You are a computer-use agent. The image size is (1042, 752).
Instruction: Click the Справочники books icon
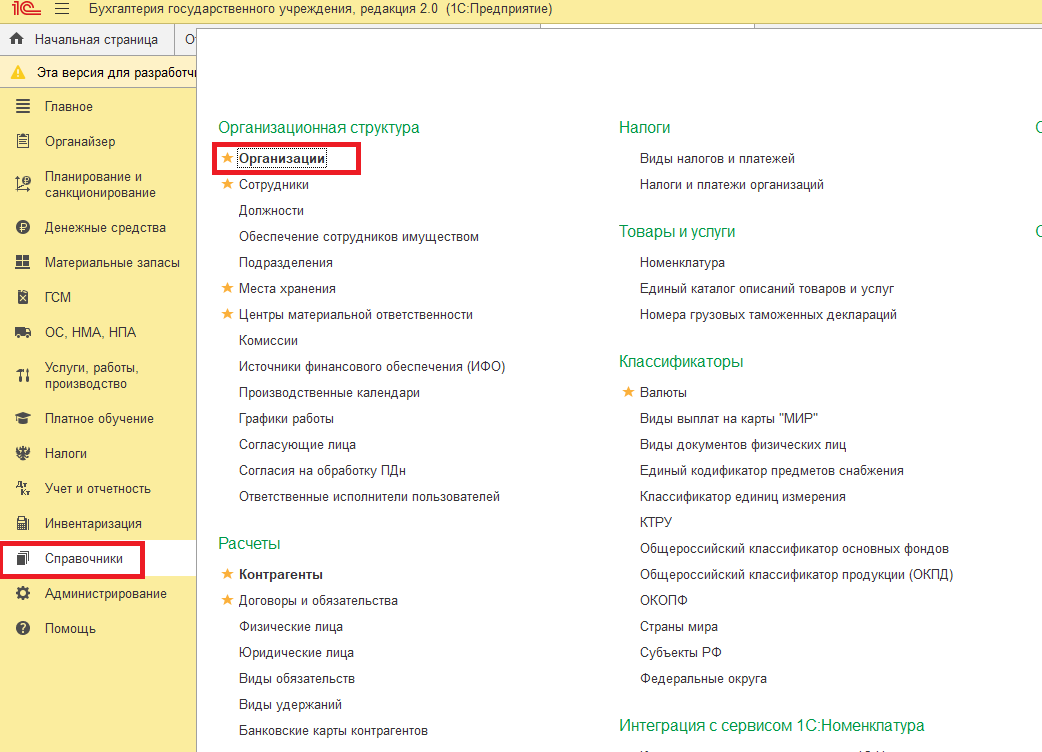(23, 558)
